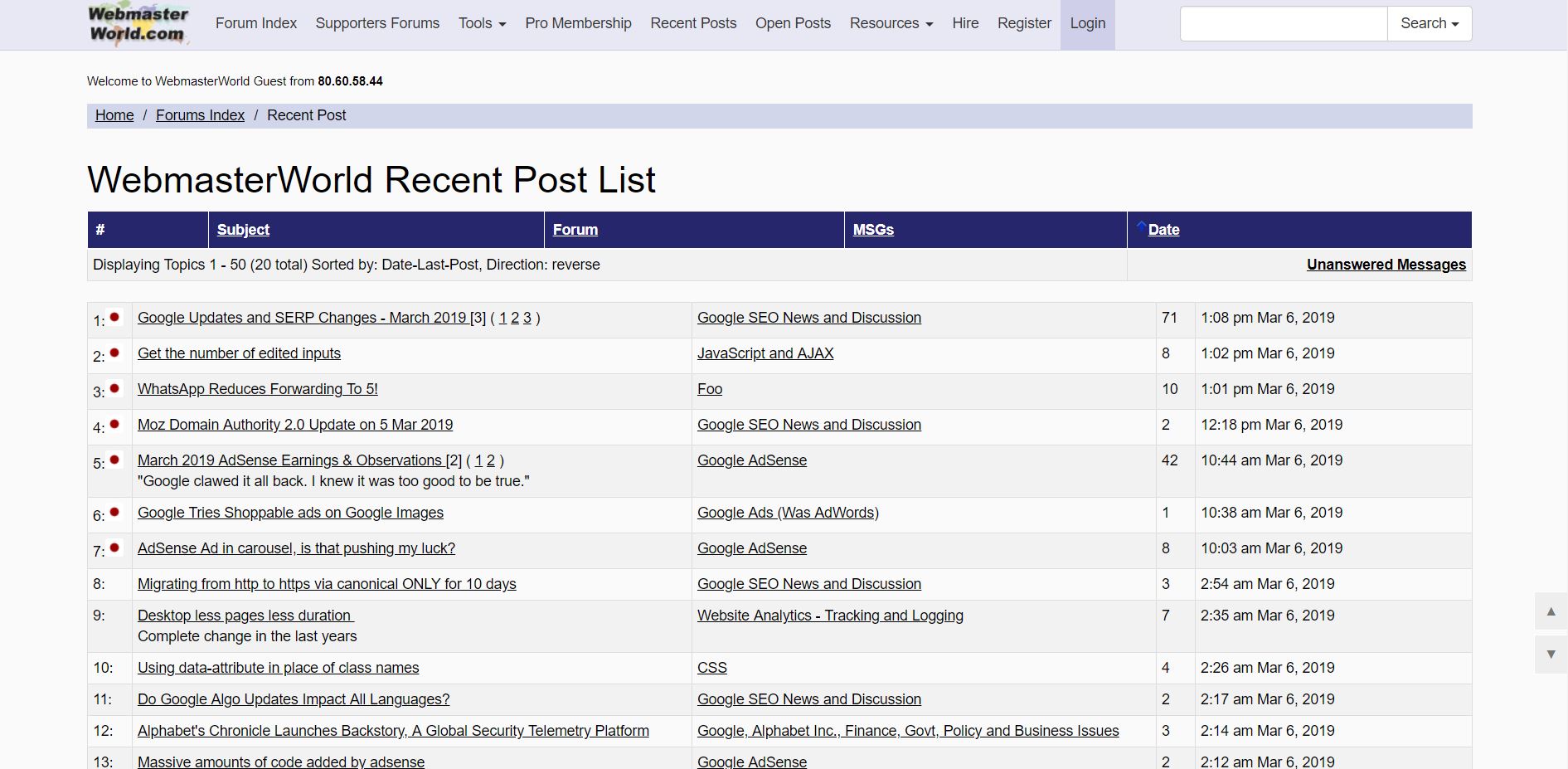Click the WebmasterWorld logo

point(138,24)
